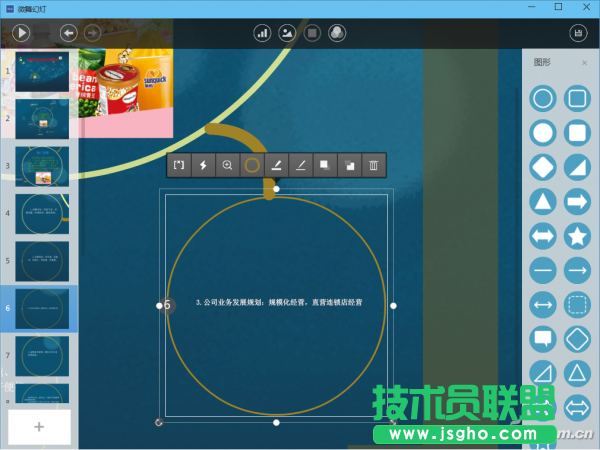
Task: Select slide 3 thumbnail
Action: point(41,166)
